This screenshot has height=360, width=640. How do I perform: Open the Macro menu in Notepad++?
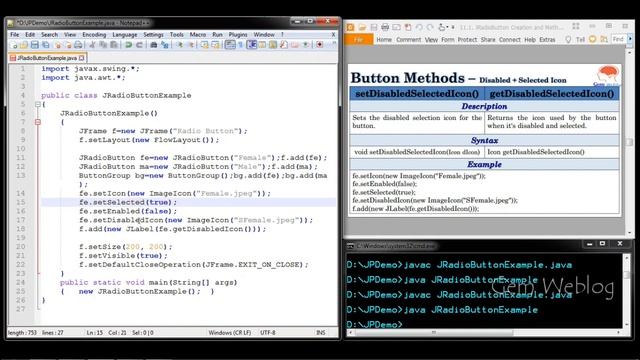point(198,35)
